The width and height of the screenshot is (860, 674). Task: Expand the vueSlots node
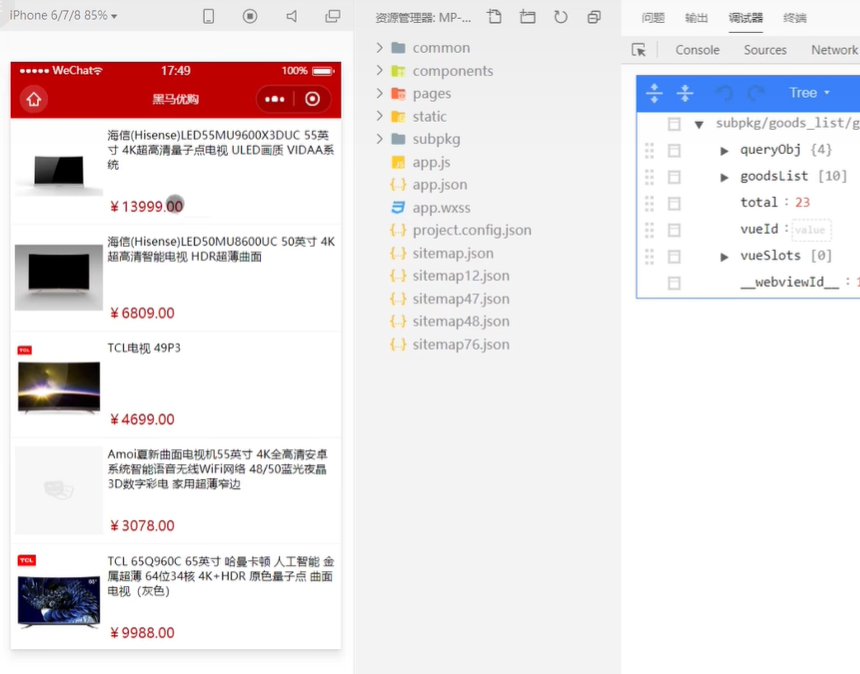tap(725, 257)
